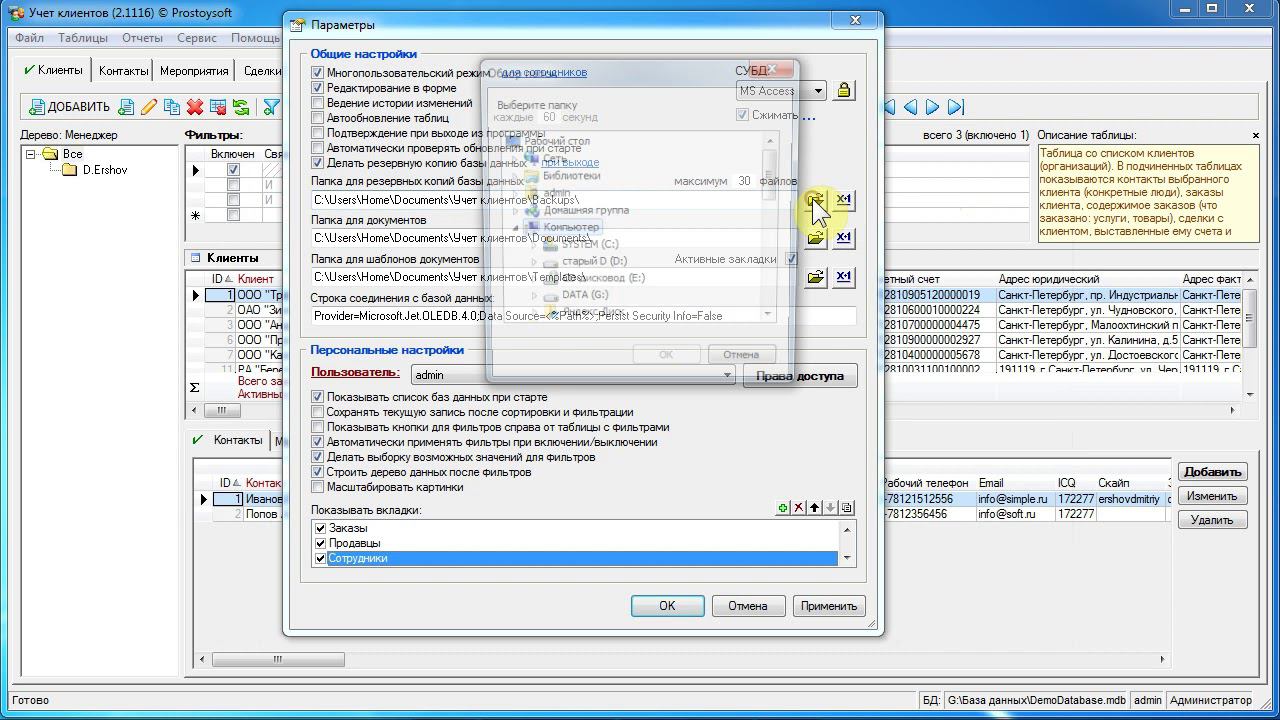Click the pencil edit record icon

tap(149, 107)
